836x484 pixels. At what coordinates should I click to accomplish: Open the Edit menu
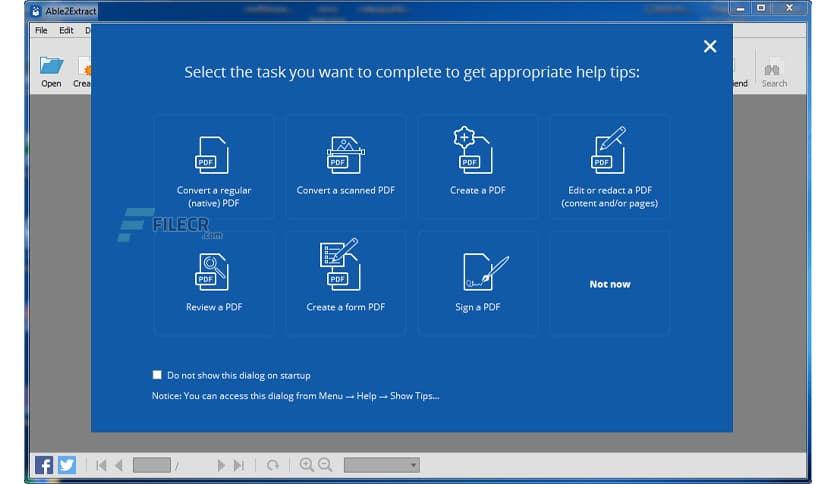(66, 30)
